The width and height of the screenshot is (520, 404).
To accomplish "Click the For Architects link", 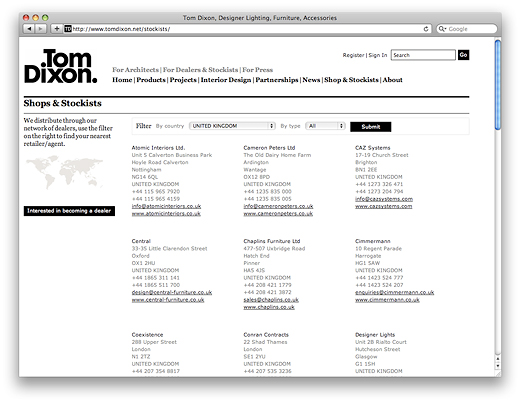I will [135, 70].
